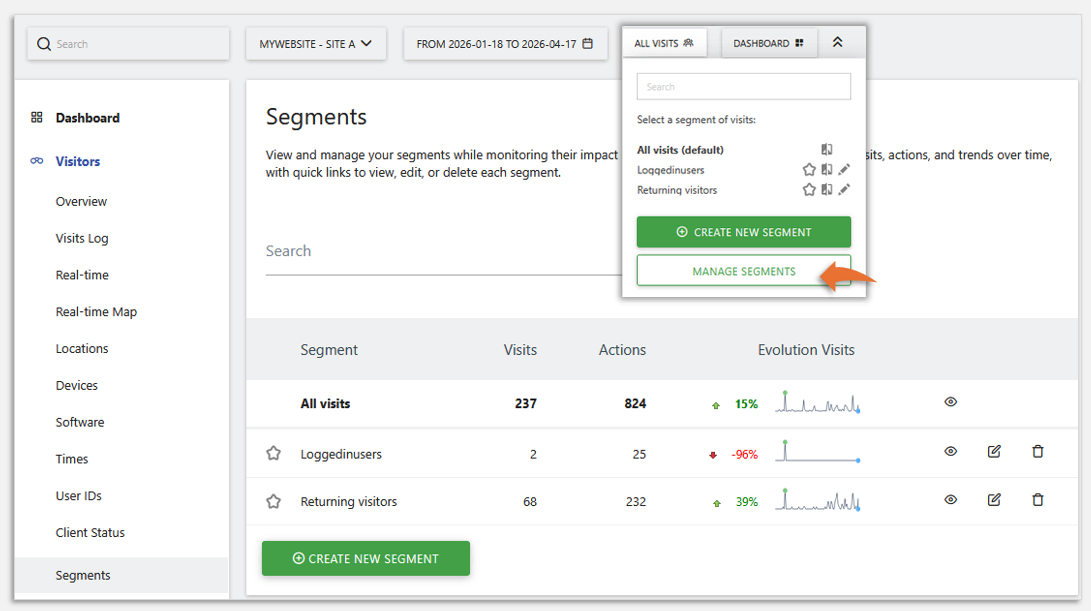Viewport: 1091px width, 611px height.
Task: Open the compare icon for Returning visitors
Action: coord(827,190)
